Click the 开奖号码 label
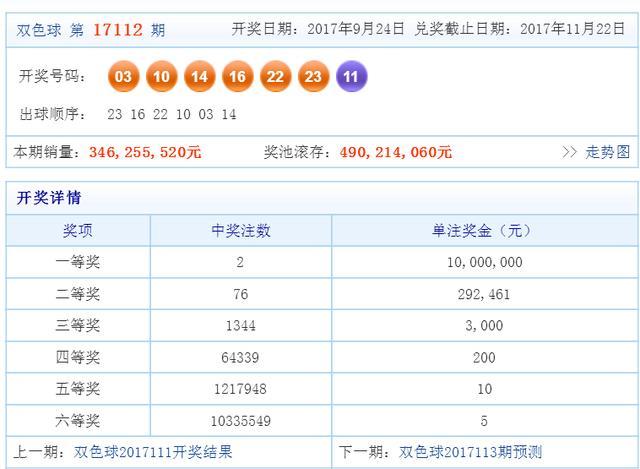The image size is (640, 469). coord(52,76)
